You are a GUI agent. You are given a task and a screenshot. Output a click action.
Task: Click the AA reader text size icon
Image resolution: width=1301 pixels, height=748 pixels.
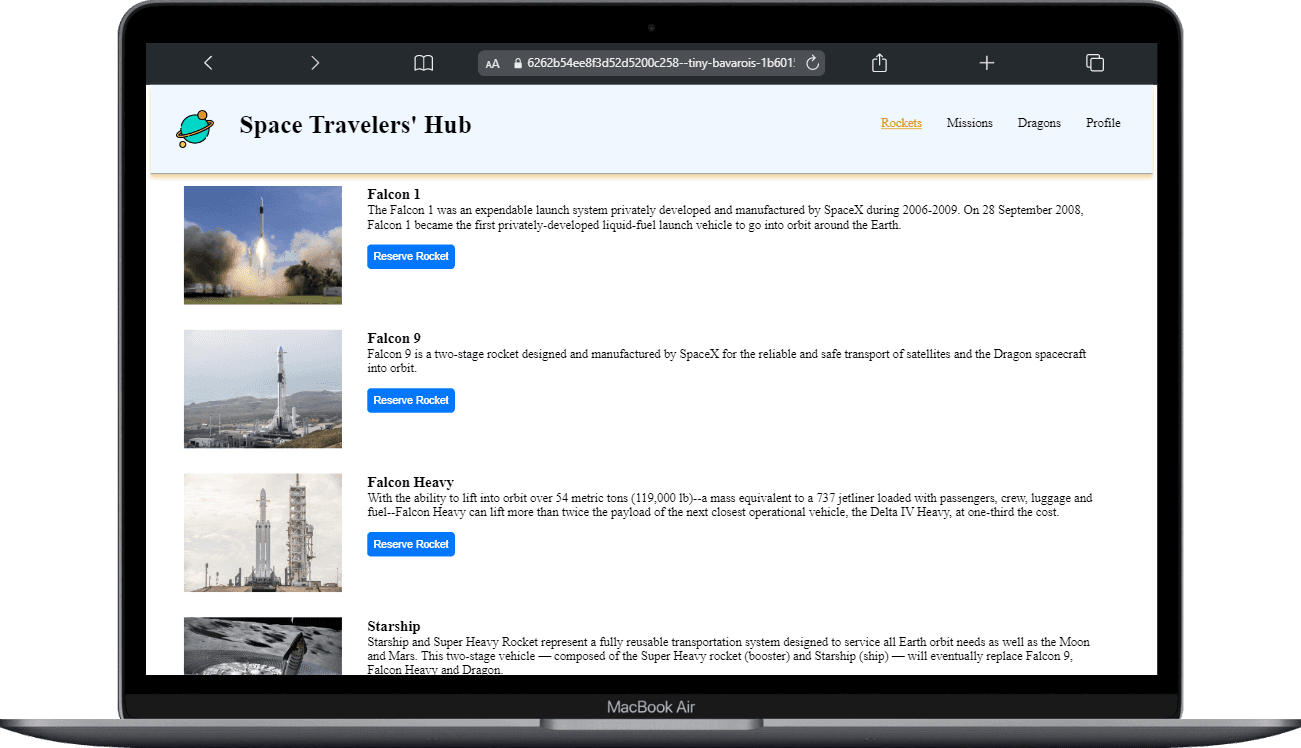point(492,64)
